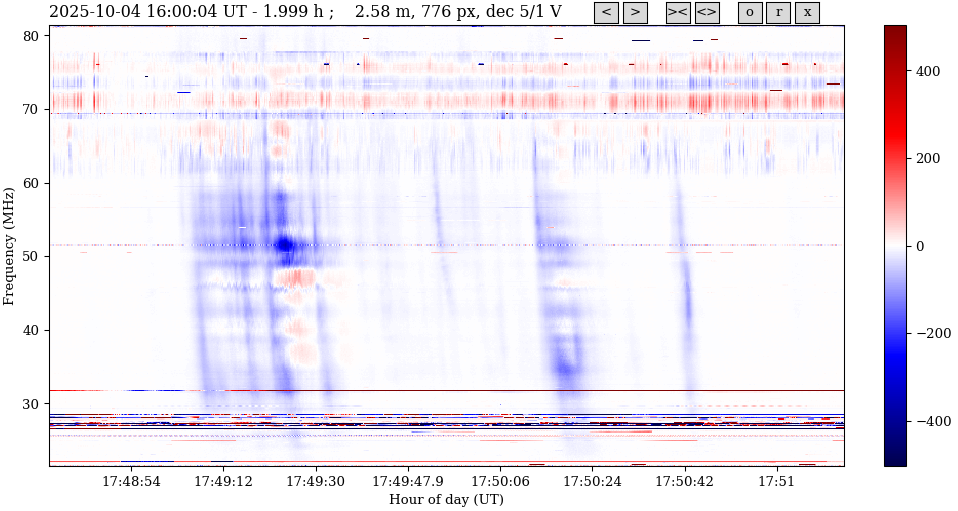
Task: Click the 'o' button in the toolbar
Action: pyautogui.click(x=750, y=13)
